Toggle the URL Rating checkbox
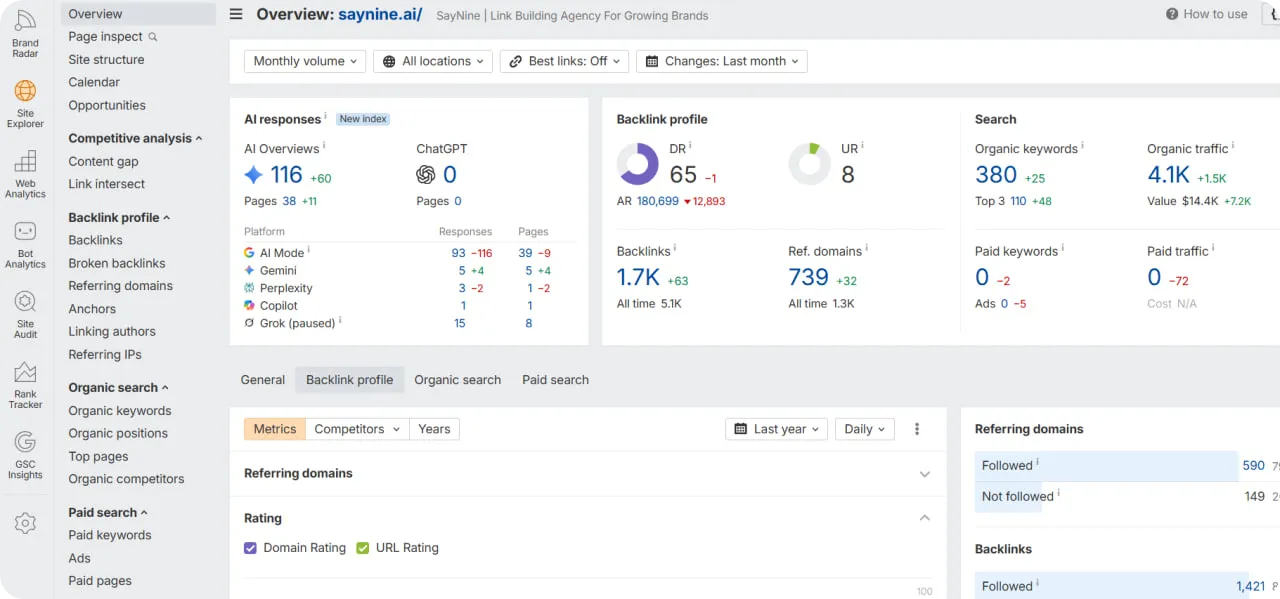 pos(363,548)
